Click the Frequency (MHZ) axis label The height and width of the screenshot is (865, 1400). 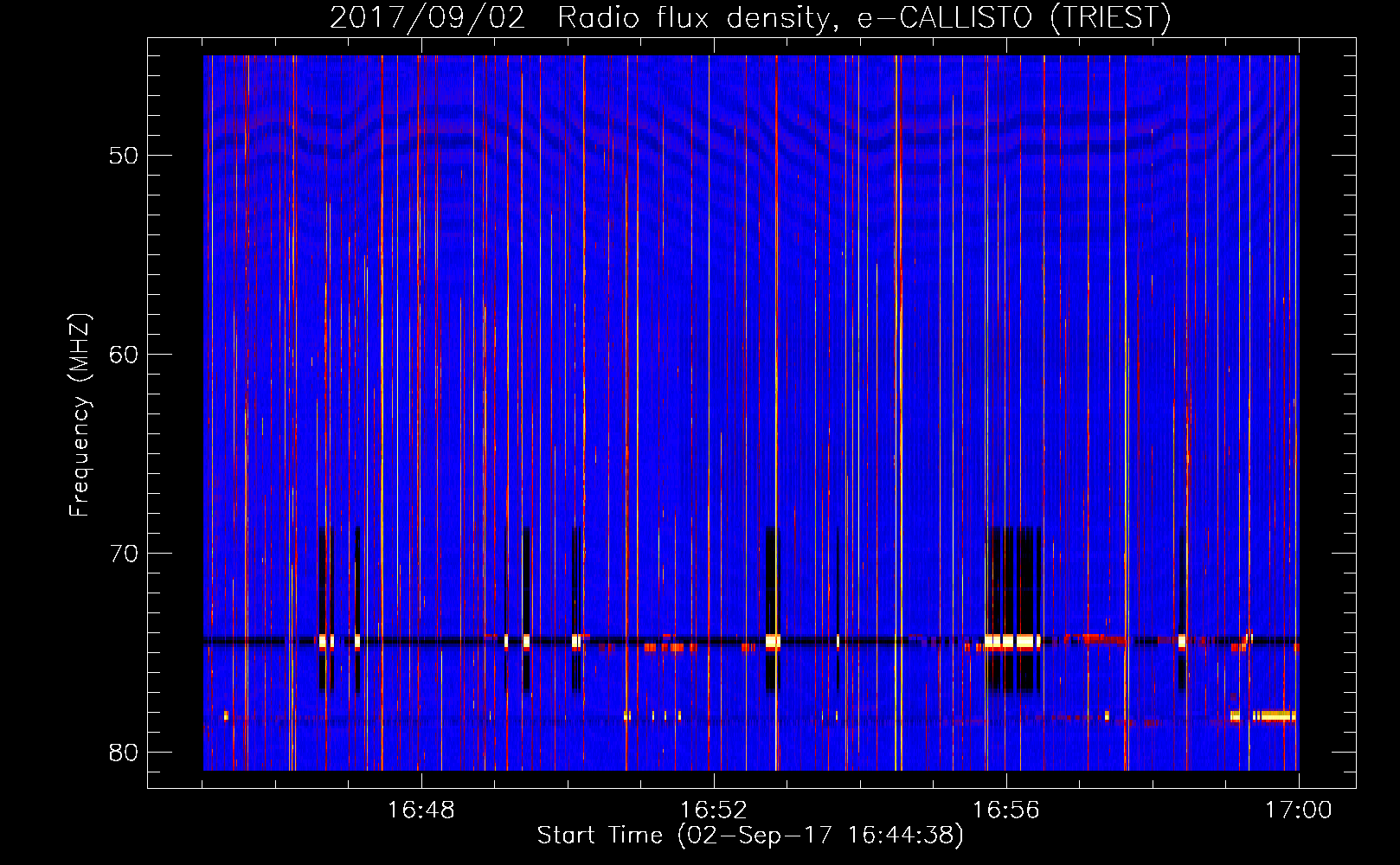80,415
